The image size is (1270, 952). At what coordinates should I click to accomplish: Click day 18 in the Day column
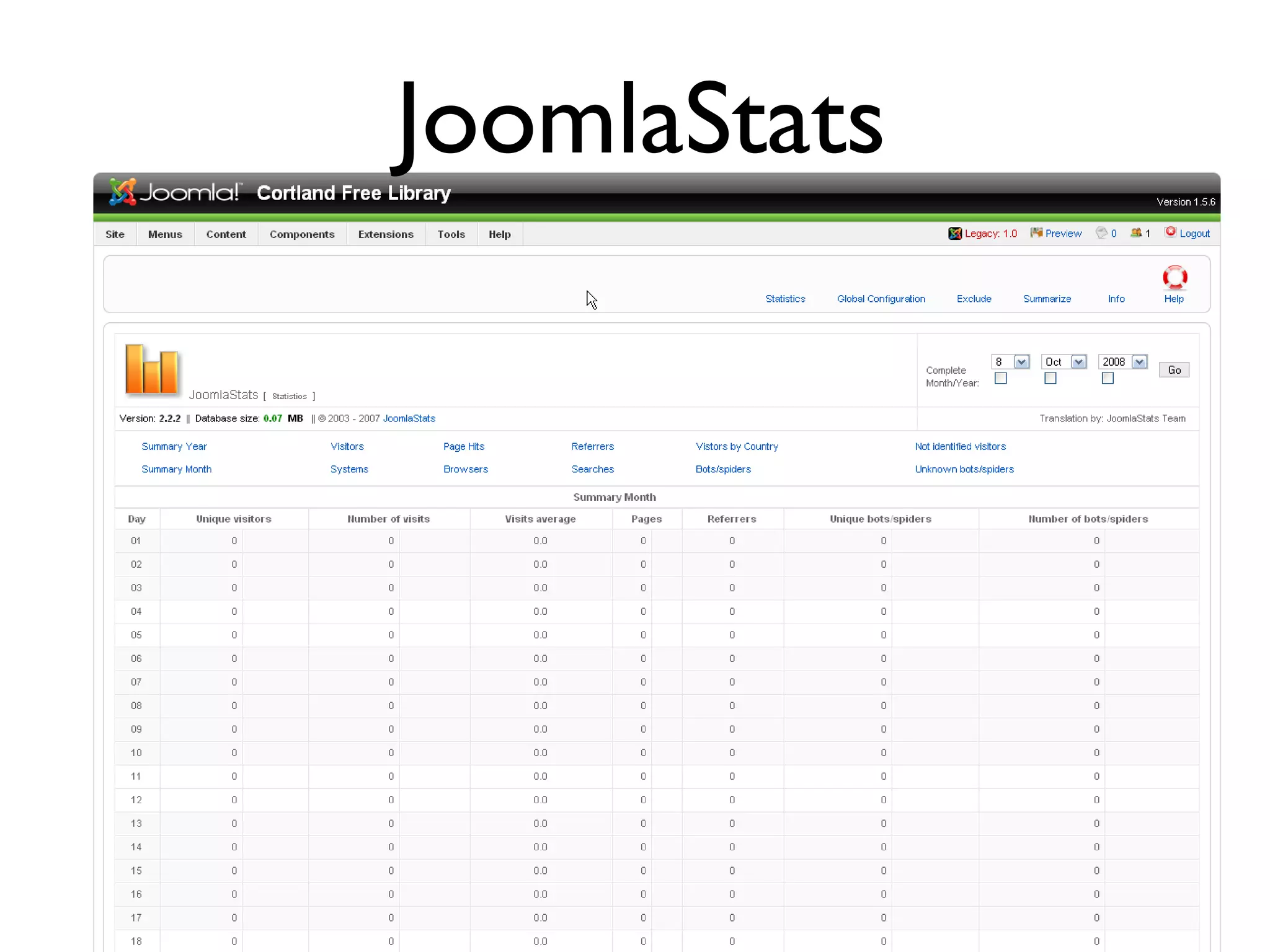pos(136,941)
